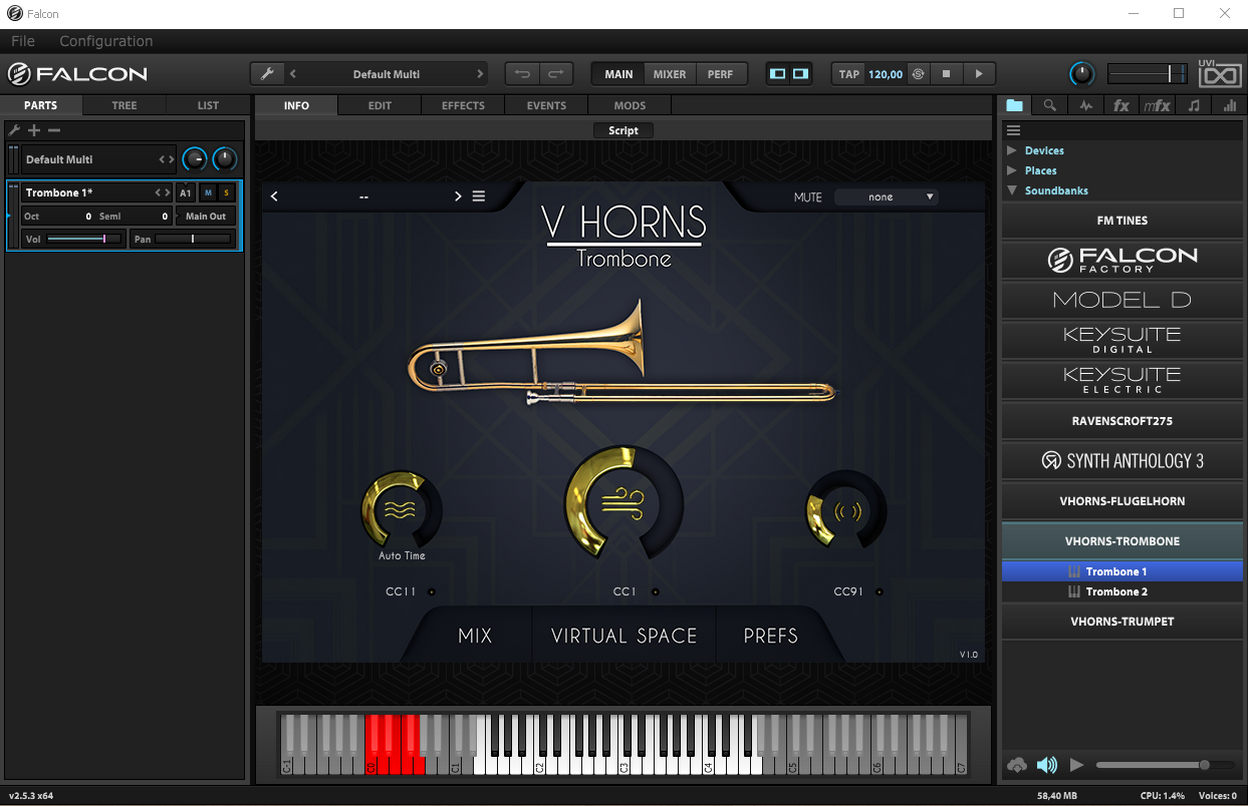Image resolution: width=1248 pixels, height=806 pixels.
Task: Open the Main Out output selector
Action: coord(206,216)
